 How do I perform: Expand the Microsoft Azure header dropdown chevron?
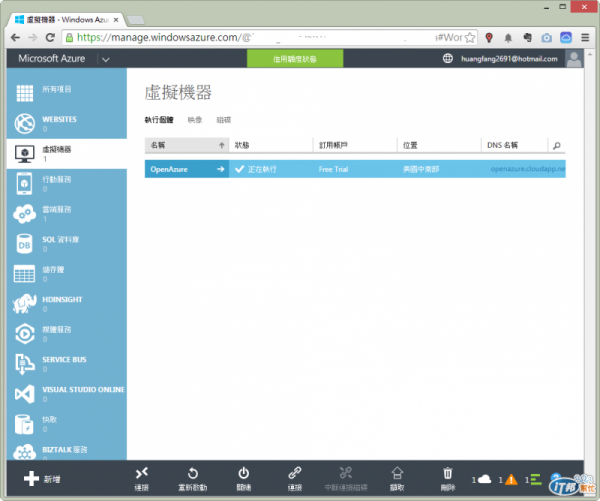[106, 59]
